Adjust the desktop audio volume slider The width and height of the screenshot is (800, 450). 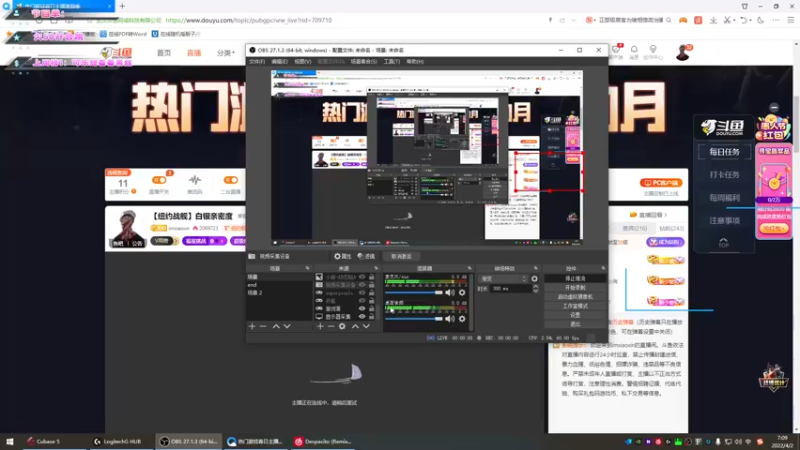pos(414,319)
